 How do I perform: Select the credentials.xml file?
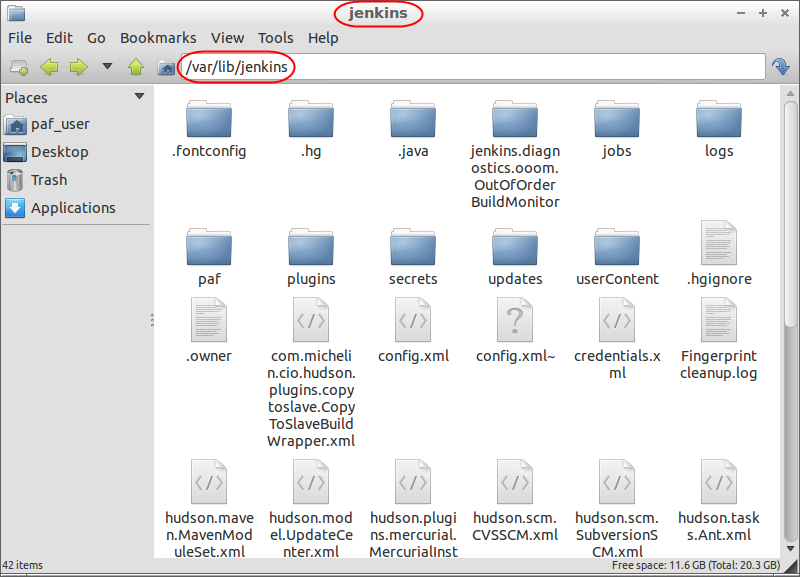pyautogui.click(x=617, y=339)
